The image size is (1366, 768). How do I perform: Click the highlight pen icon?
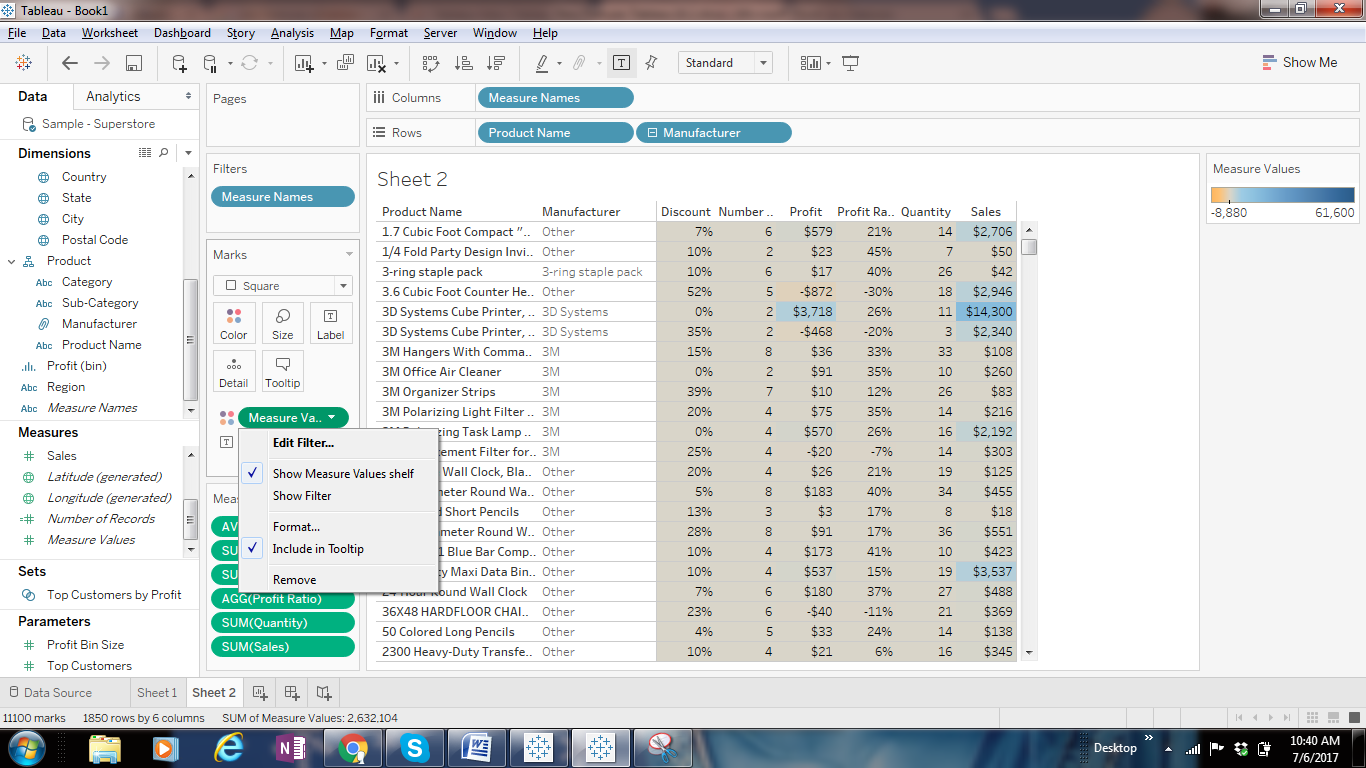(x=542, y=63)
